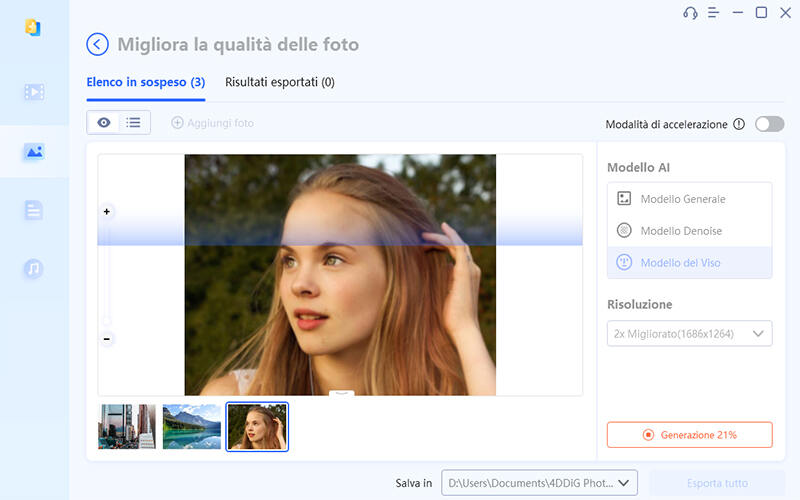Viewport: 800px width, 500px height.
Task: Click the info icon next to Modalità di accelerazione
Action: [739, 124]
